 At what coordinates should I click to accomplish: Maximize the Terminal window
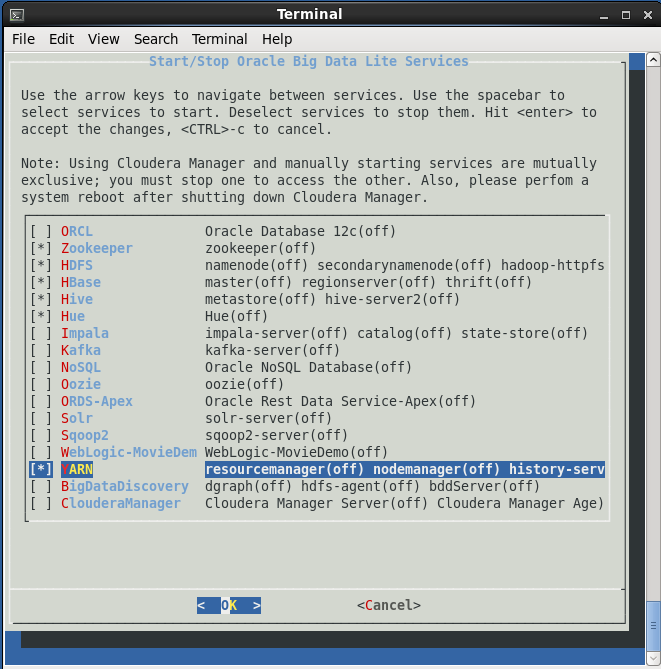(x=626, y=15)
